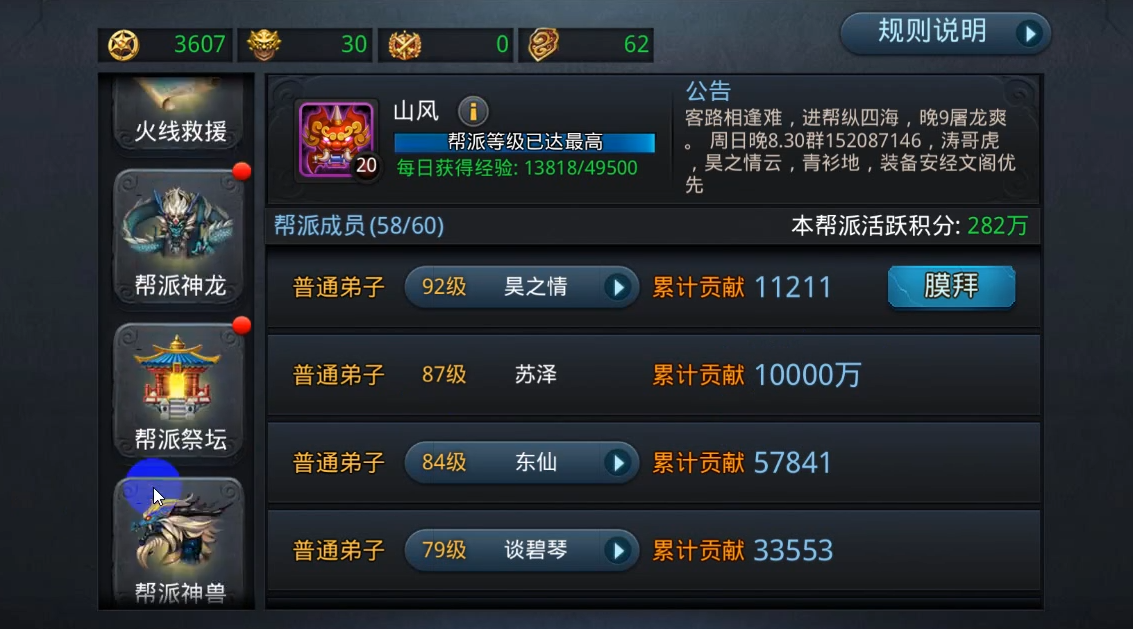This screenshot has width=1133, height=629.
Task: Expand member 东仙 arrow
Action: 618,463
